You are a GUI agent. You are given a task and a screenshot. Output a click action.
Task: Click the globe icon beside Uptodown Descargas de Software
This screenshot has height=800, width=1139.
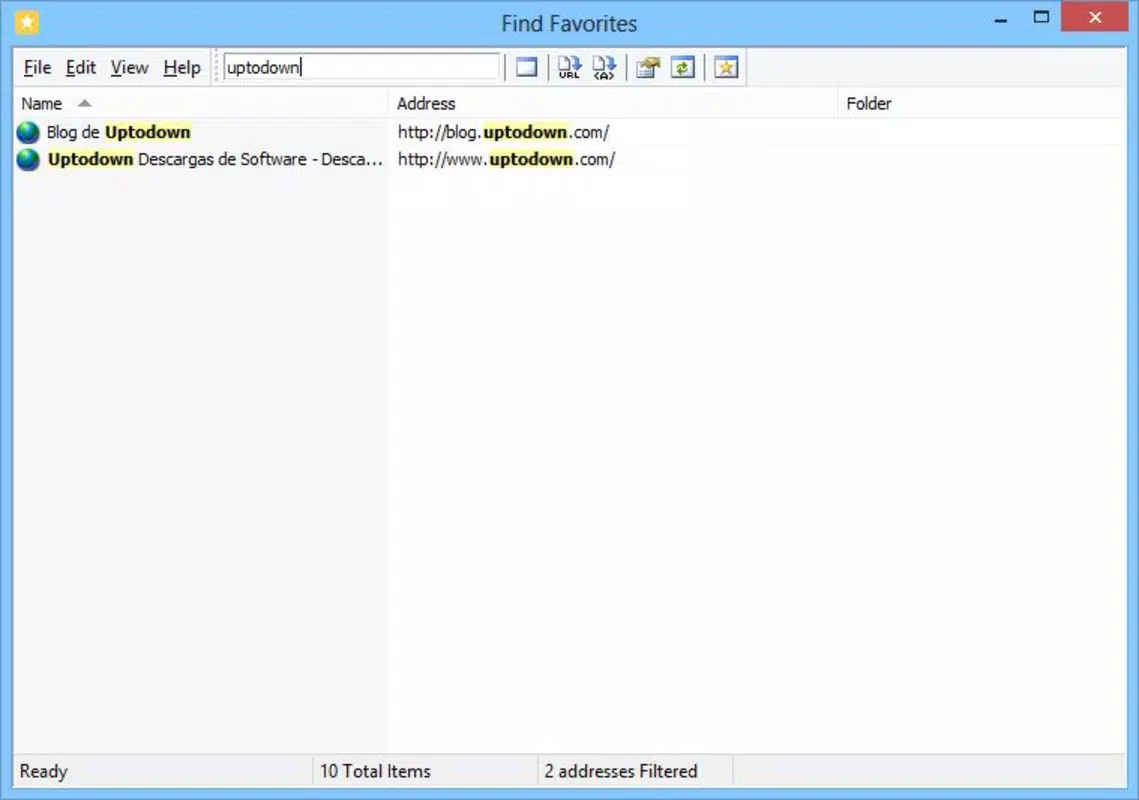coord(28,159)
